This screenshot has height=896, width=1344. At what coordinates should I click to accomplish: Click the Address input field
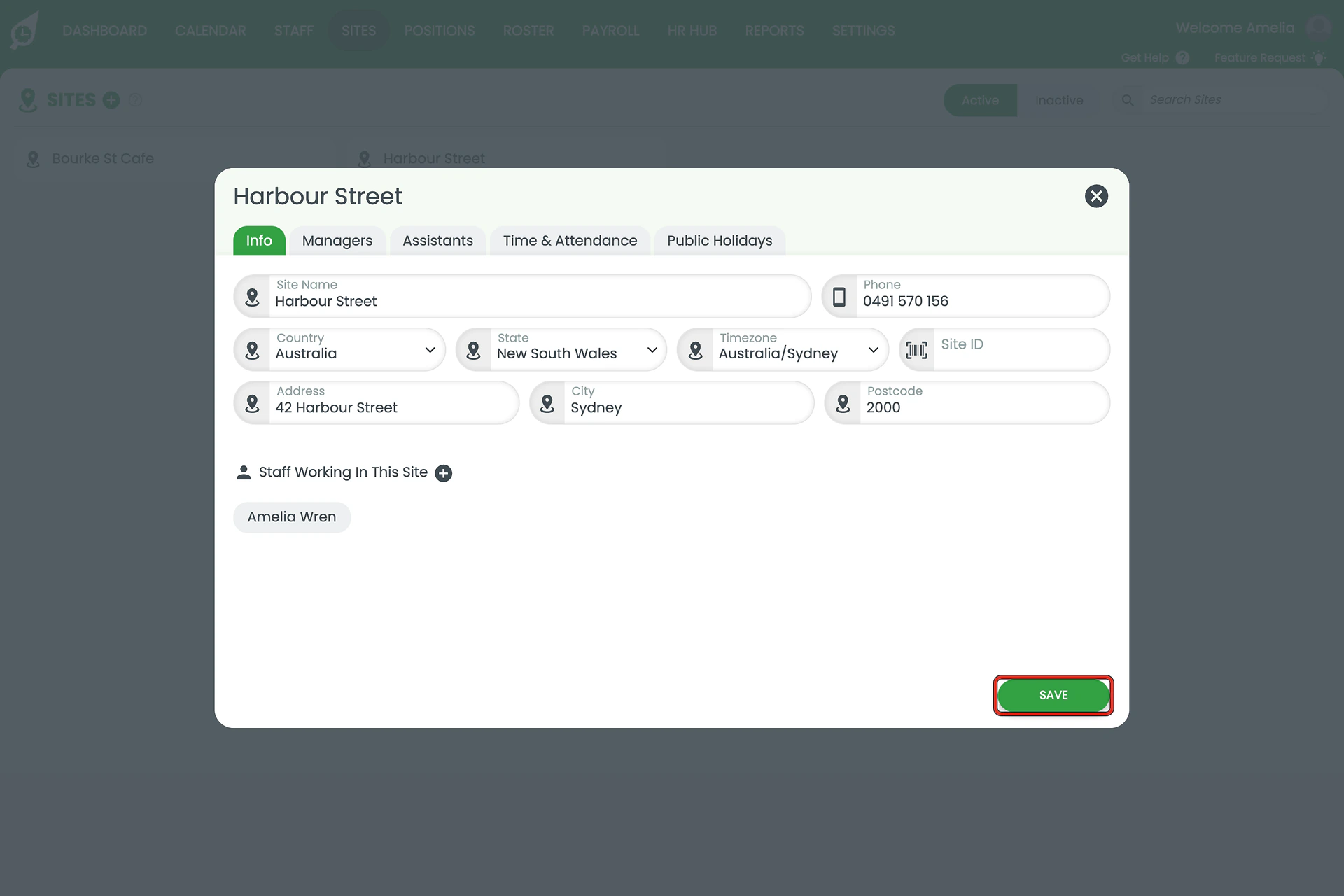[377, 402]
